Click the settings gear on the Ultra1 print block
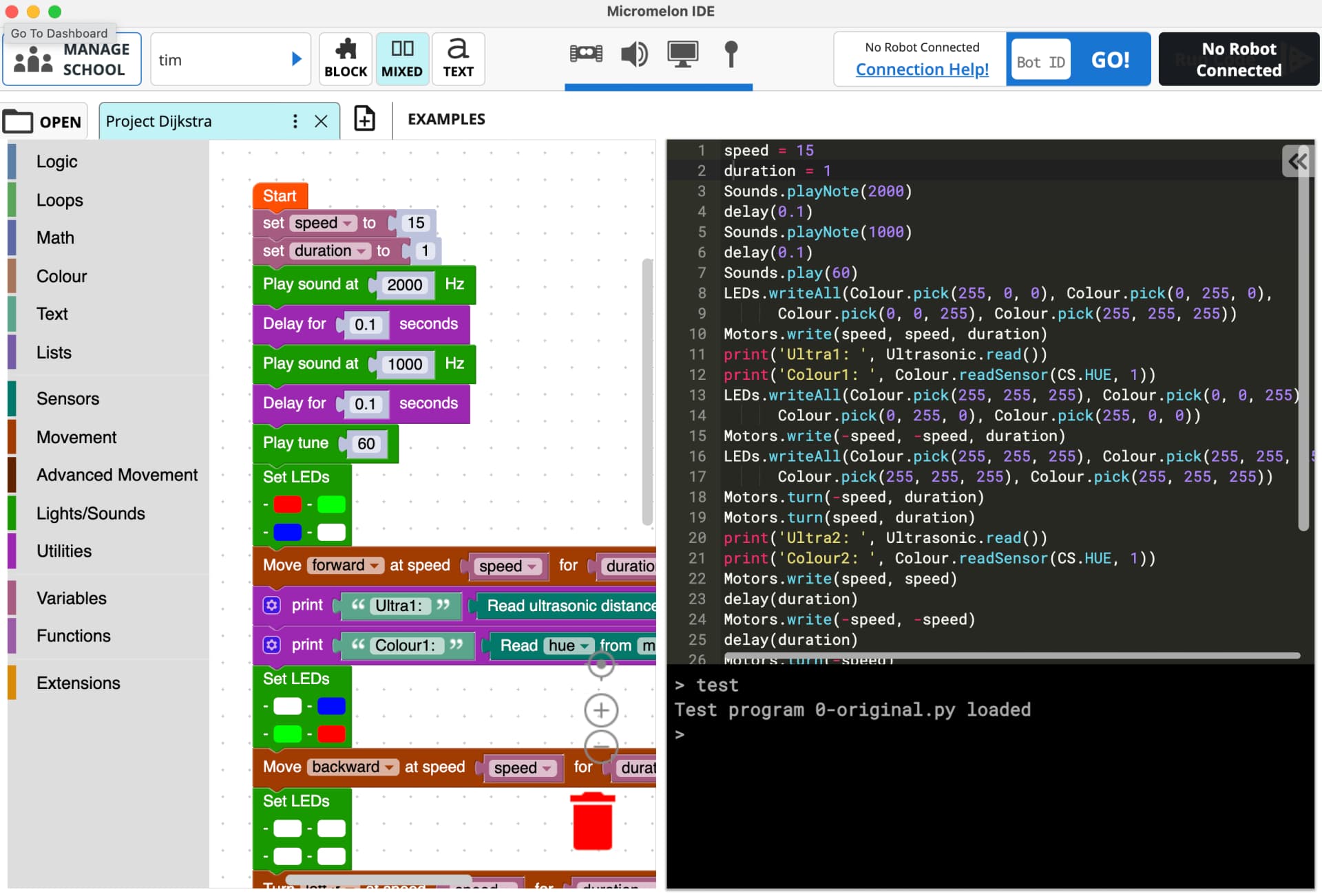Viewport: 1322px width, 896px height. [x=272, y=606]
